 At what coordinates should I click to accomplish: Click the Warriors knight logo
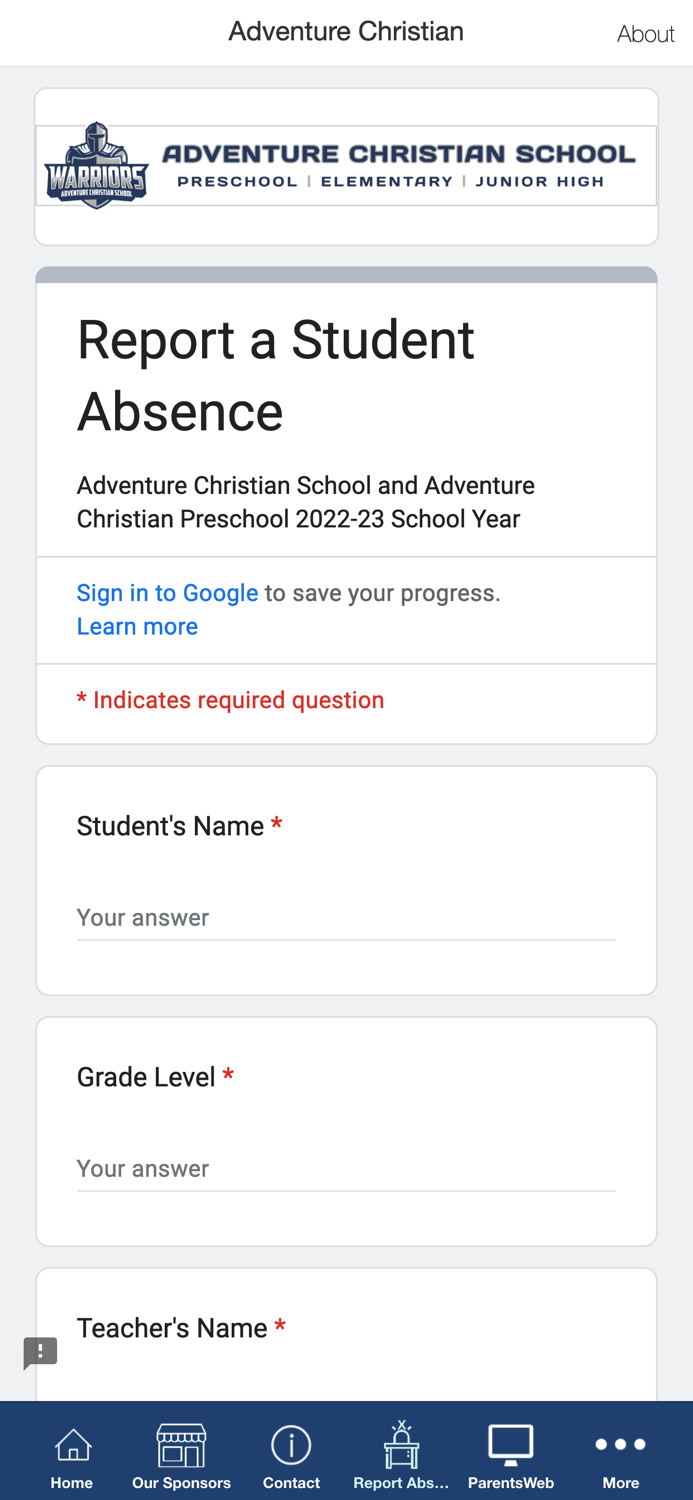(96, 165)
